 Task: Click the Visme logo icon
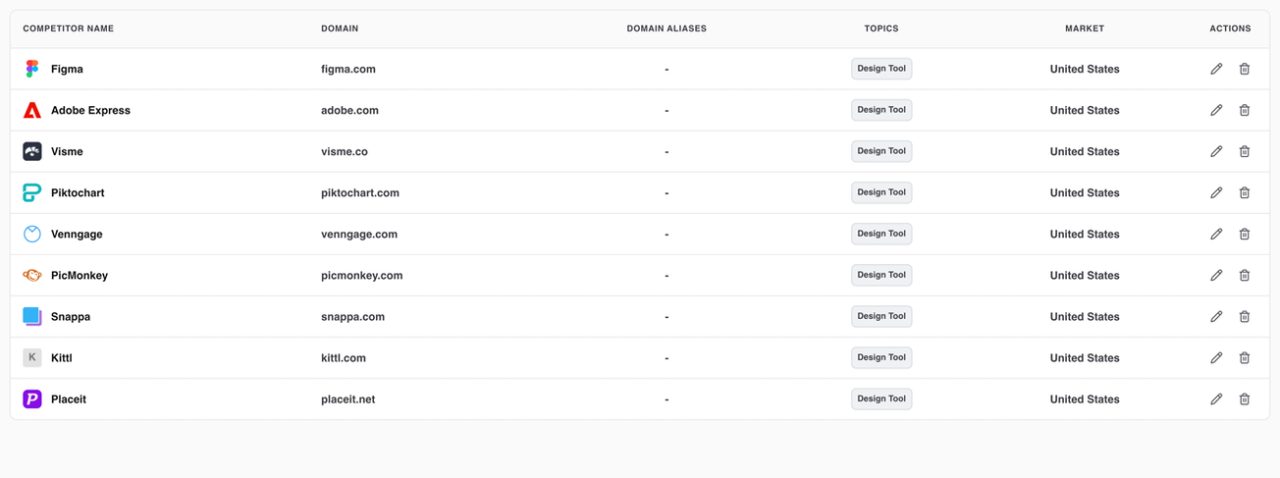click(x=32, y=151)
